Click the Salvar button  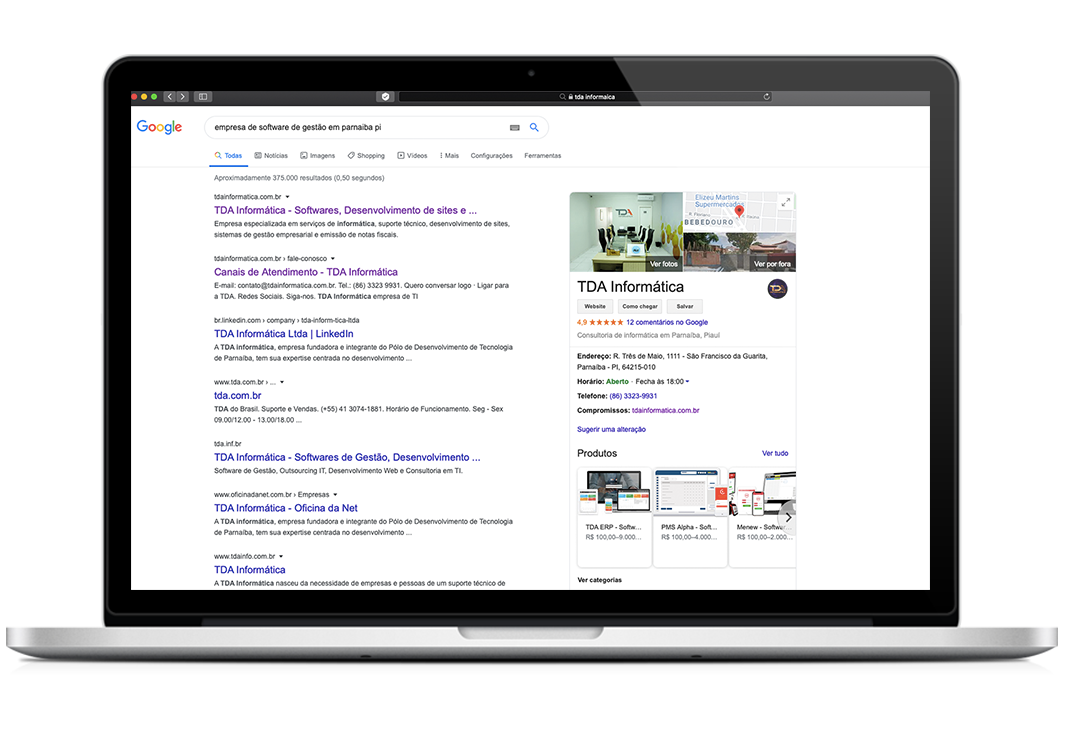[x=685, y=306]
